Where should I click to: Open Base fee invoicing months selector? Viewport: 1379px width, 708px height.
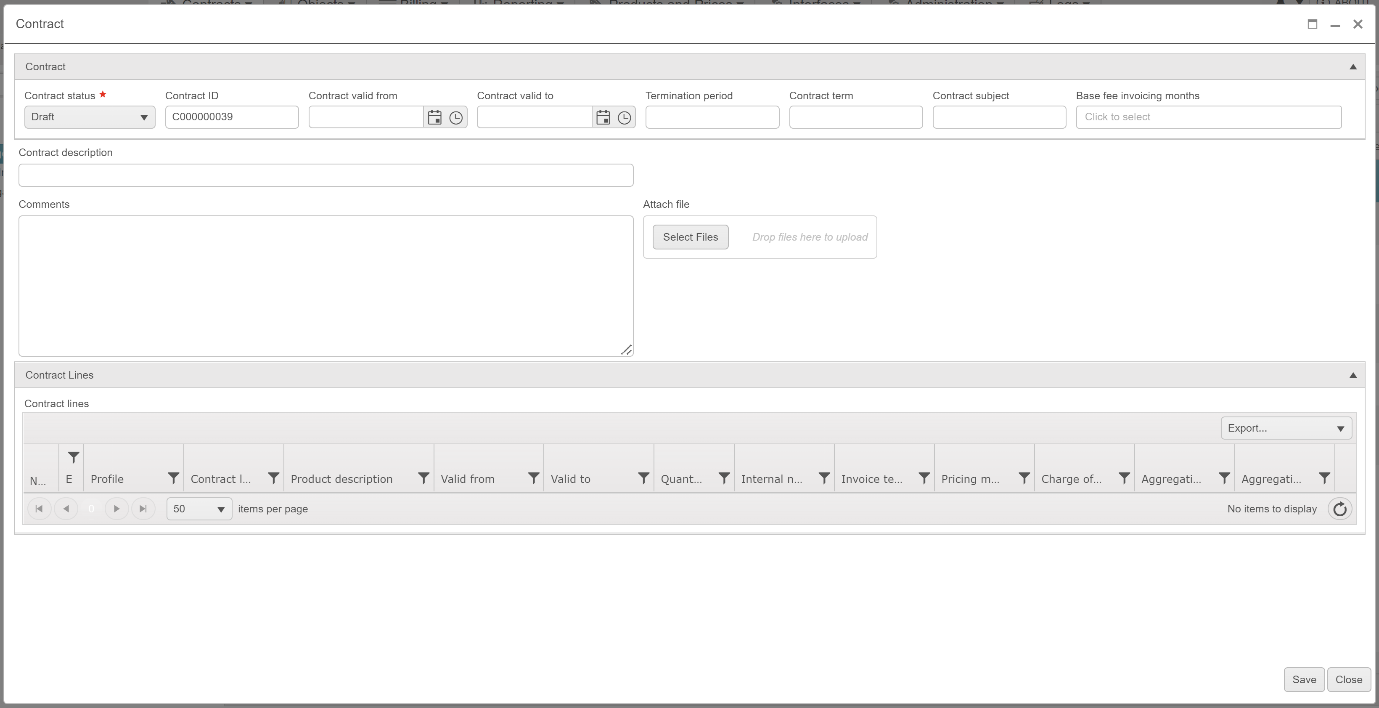tap(1208, 118)
